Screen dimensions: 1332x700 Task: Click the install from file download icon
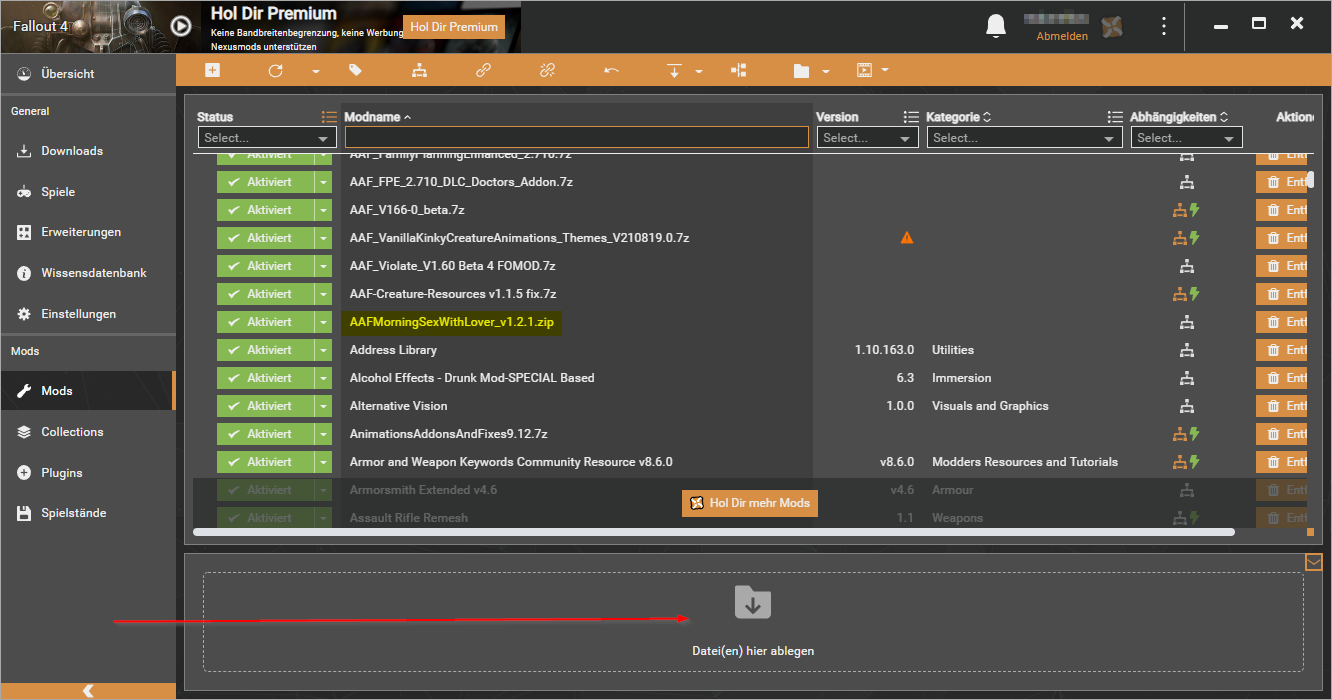point(674,71)
